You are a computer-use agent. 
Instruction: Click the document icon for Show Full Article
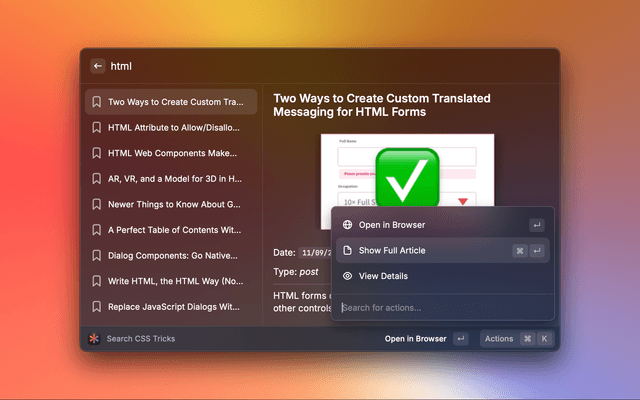click(x=347, y=251)
